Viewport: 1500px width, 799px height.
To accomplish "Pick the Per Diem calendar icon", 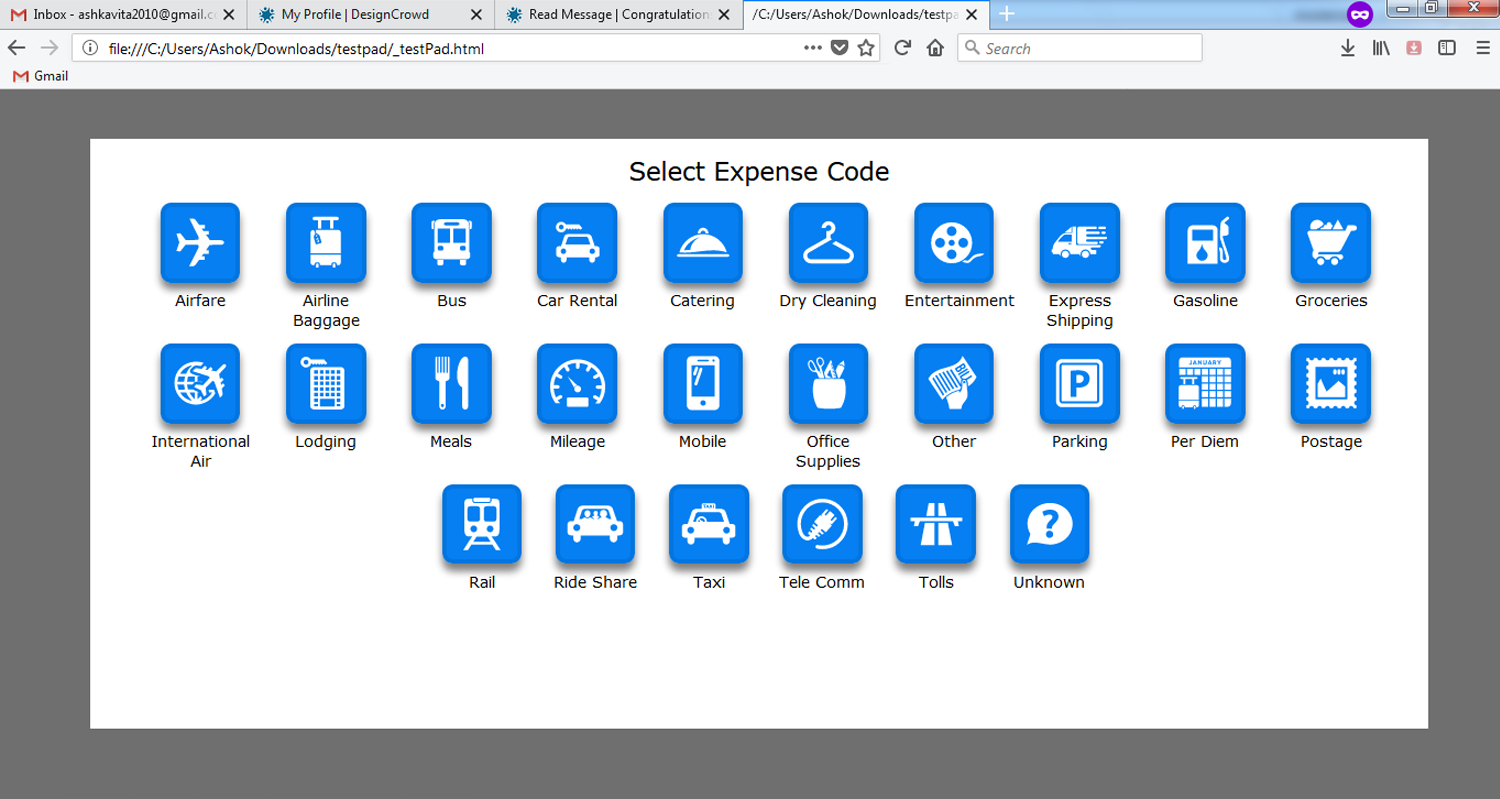I will click(x=1205, y=383).
